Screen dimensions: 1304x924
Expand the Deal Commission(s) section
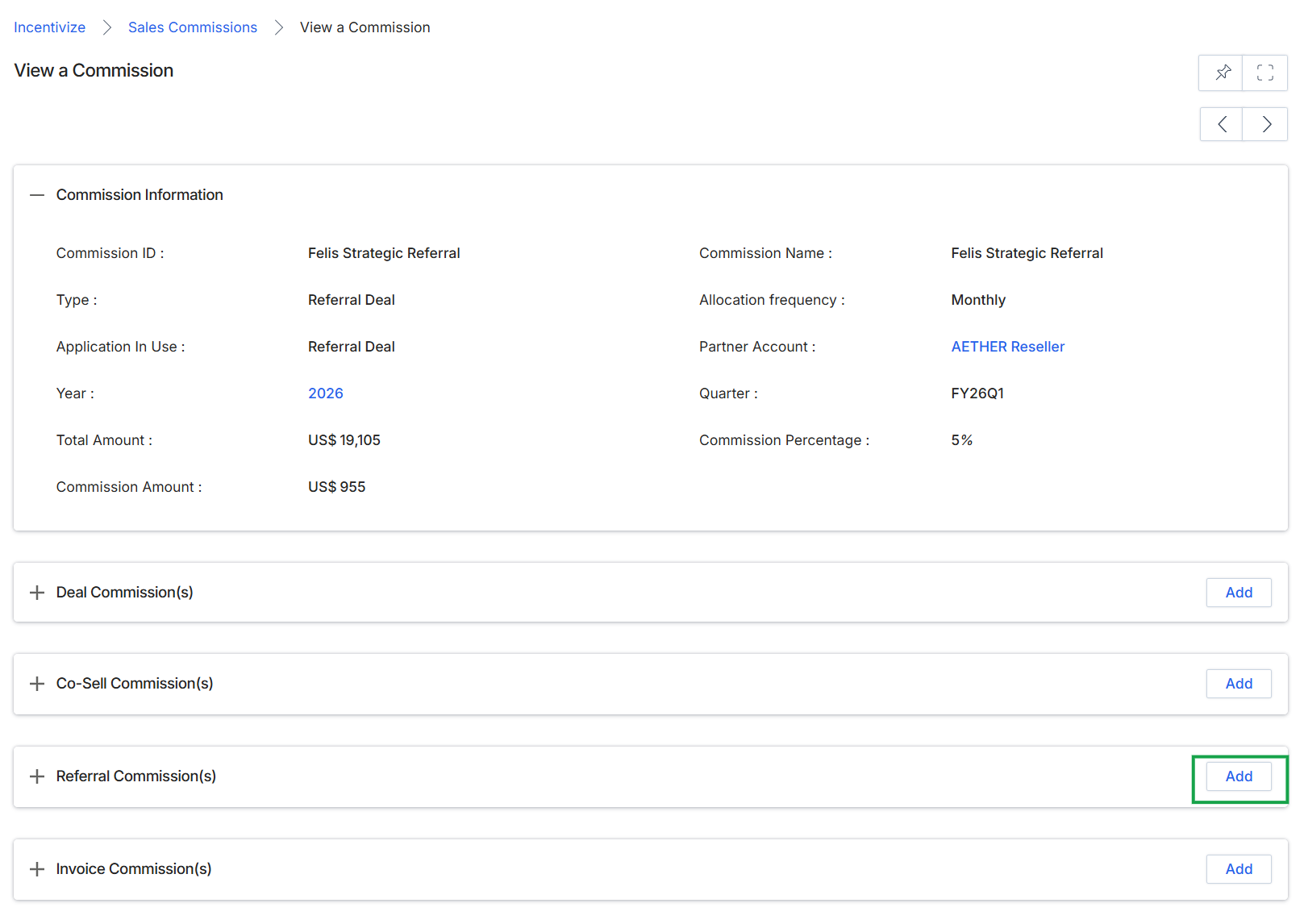[37, 593]
